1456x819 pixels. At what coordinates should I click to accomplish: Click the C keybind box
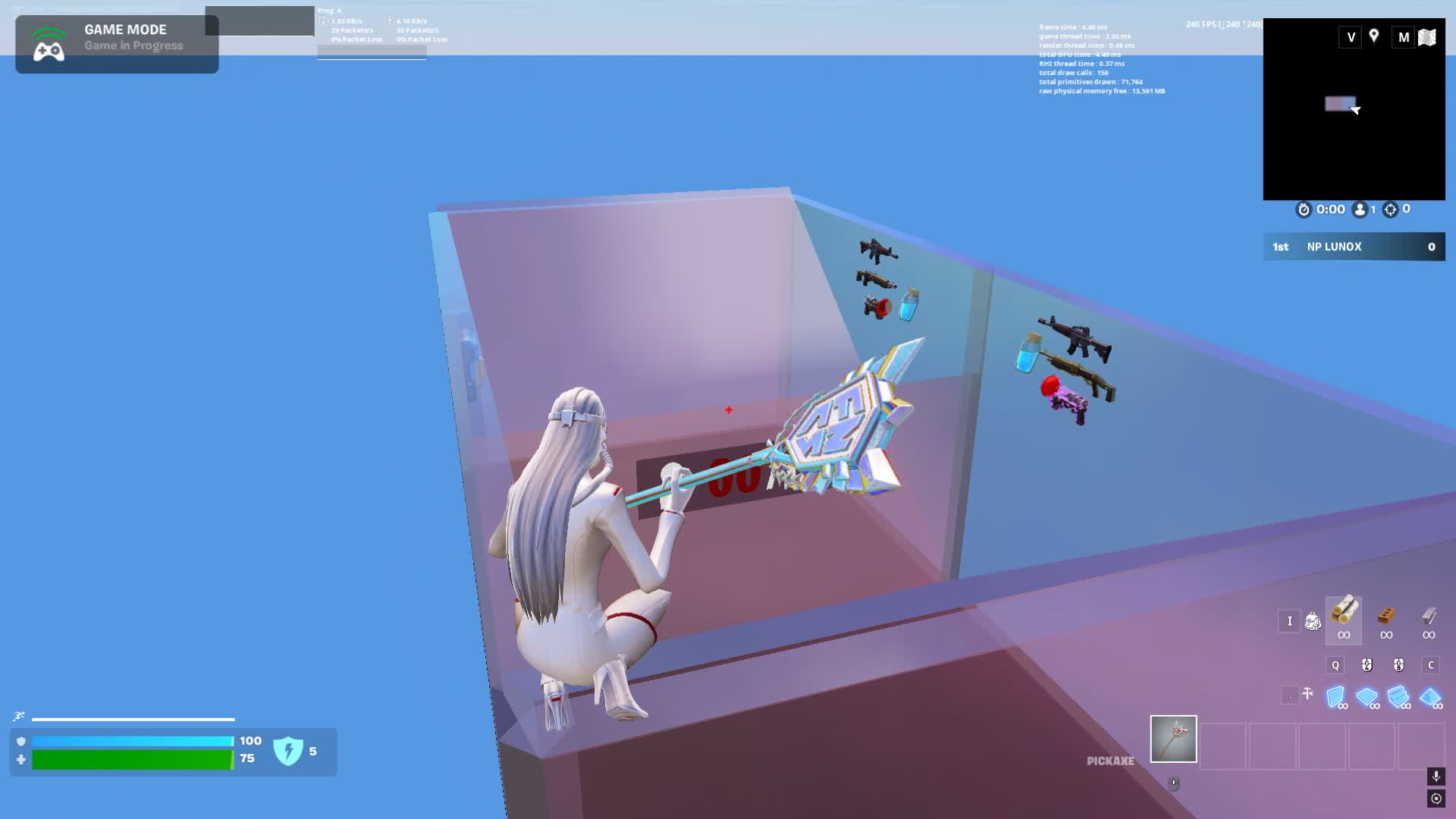[x=1431, y=665]
